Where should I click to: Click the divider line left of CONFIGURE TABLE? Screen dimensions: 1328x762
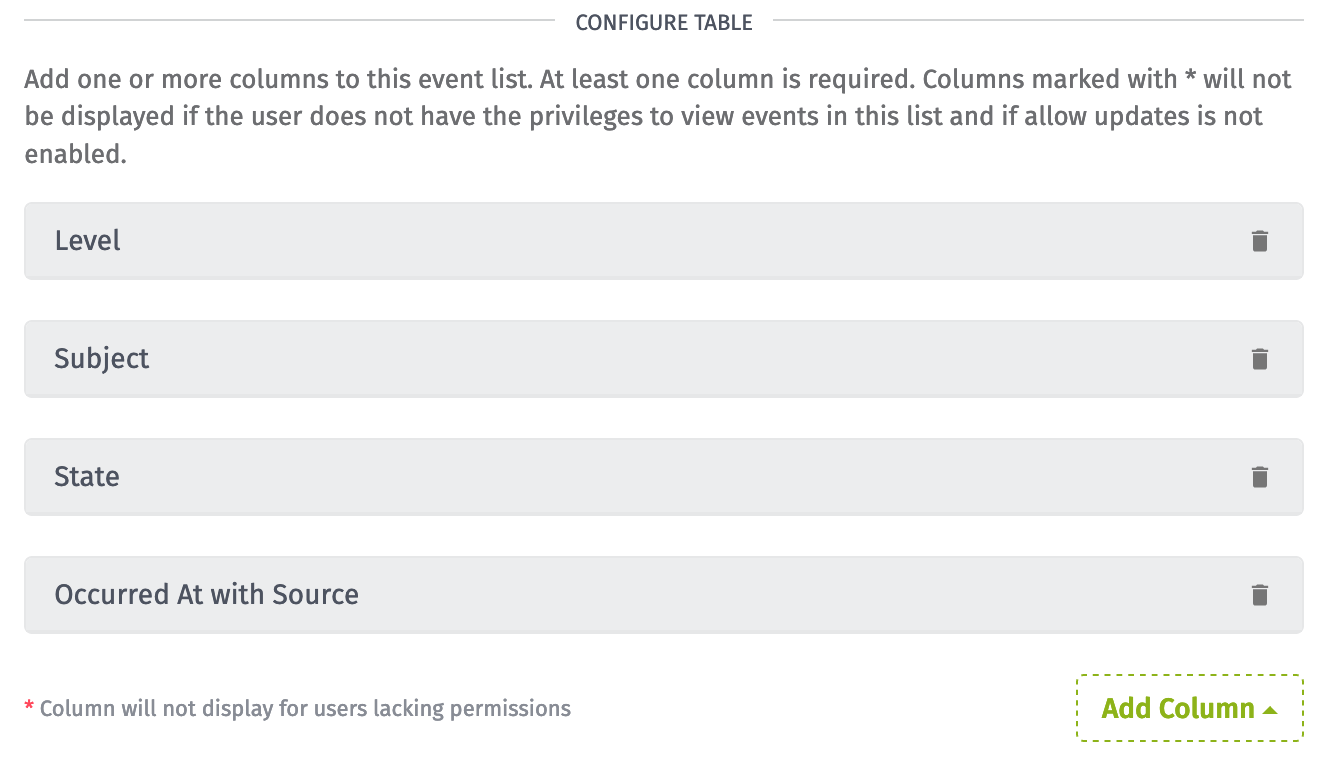pos(288,19)
